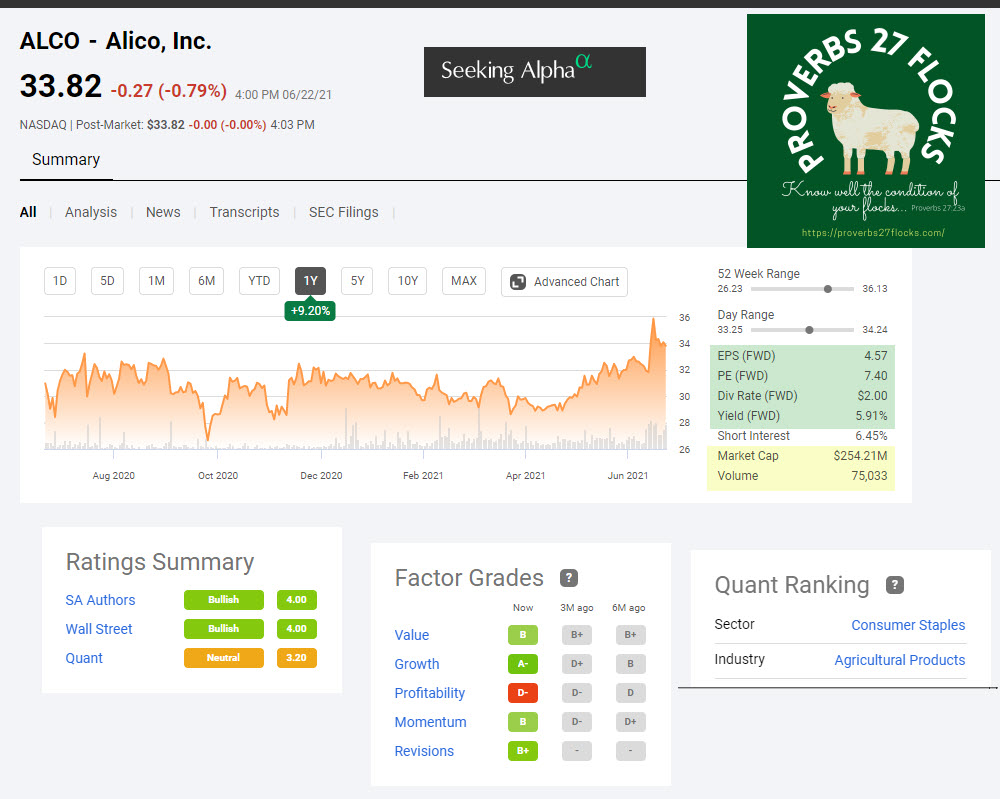Open the Advanced Chart button
1000x799 pixels.
point(564,282)
